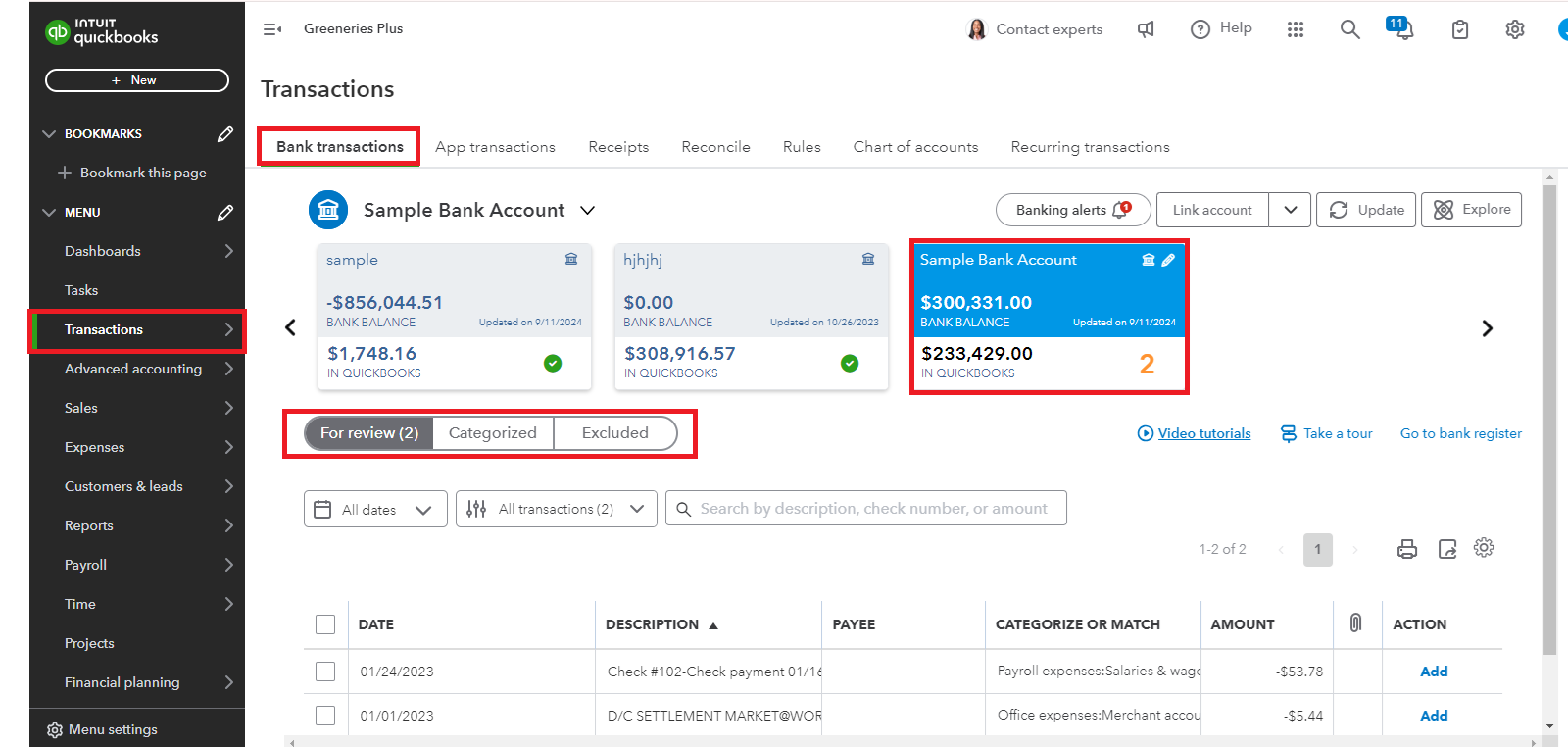Print the transaction list
Viewport: 1568px width, 747px height.
[x=1407, y=549]
